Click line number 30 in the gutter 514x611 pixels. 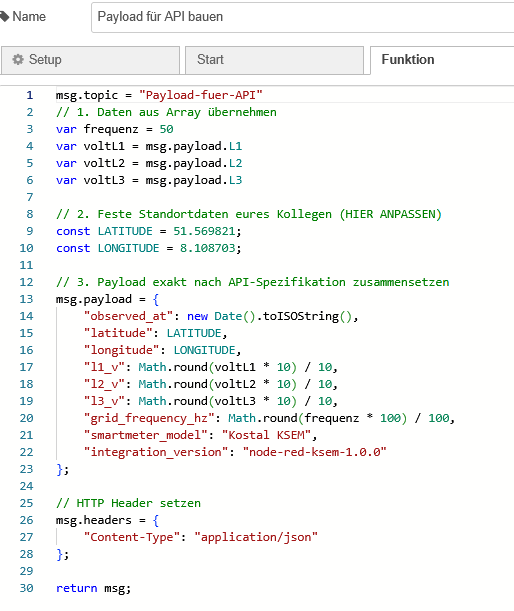point(26,588)
